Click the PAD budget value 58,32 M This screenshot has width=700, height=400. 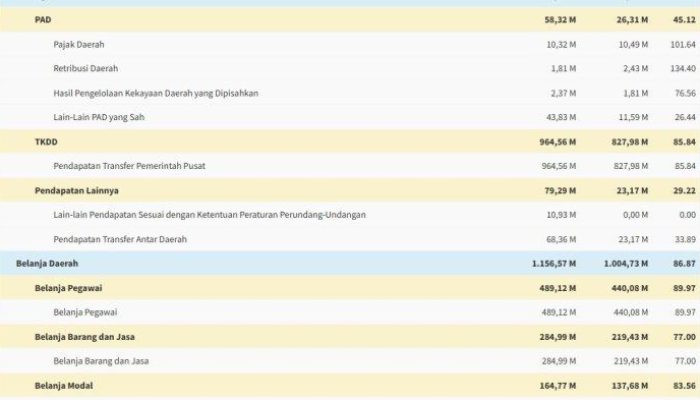(x=560, y=20)
